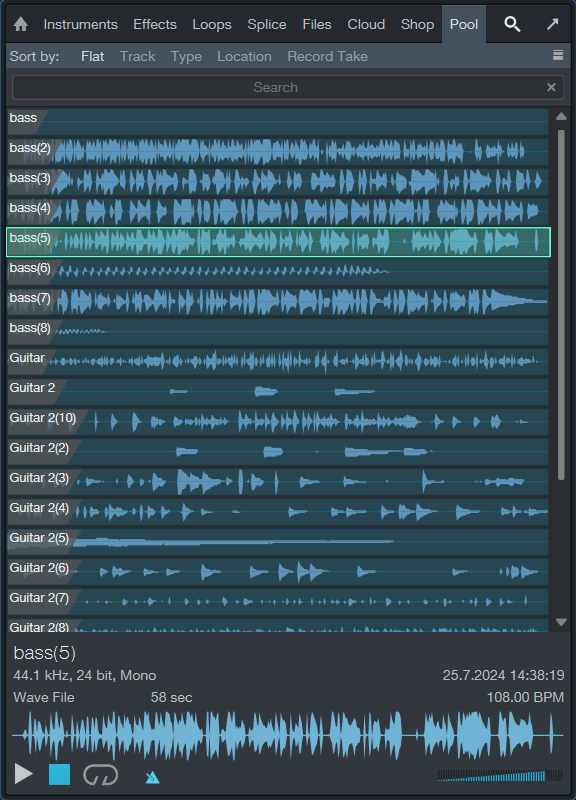The image size is (576, 800).
Task: Adjust the preview volume slider
Action: pos(500,776)
